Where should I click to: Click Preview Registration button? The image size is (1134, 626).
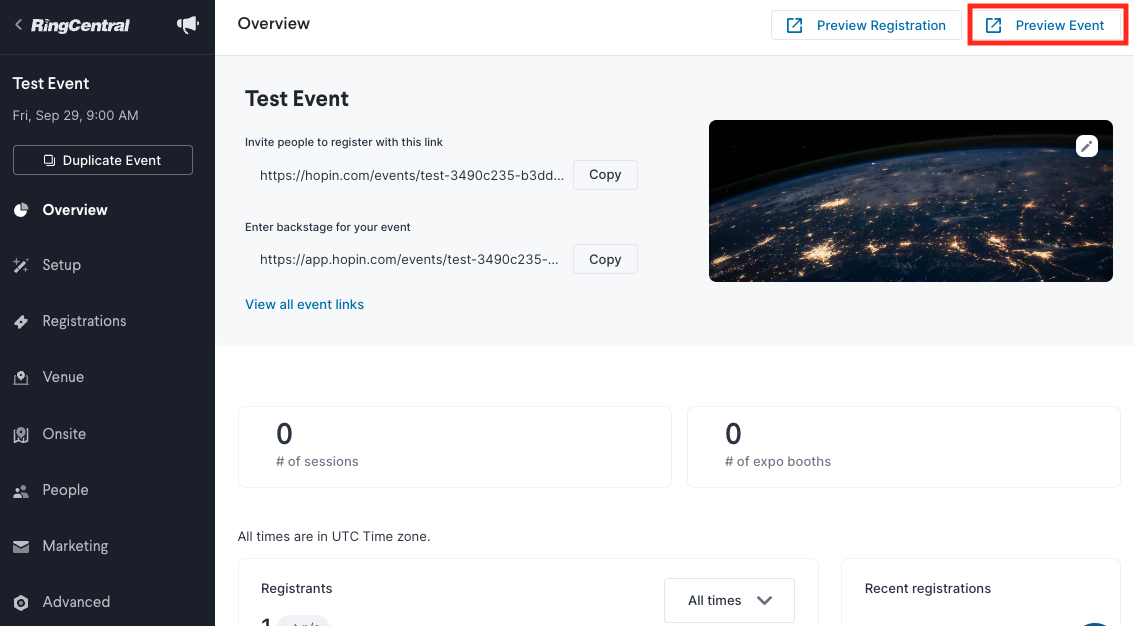(x=866, y=25)
